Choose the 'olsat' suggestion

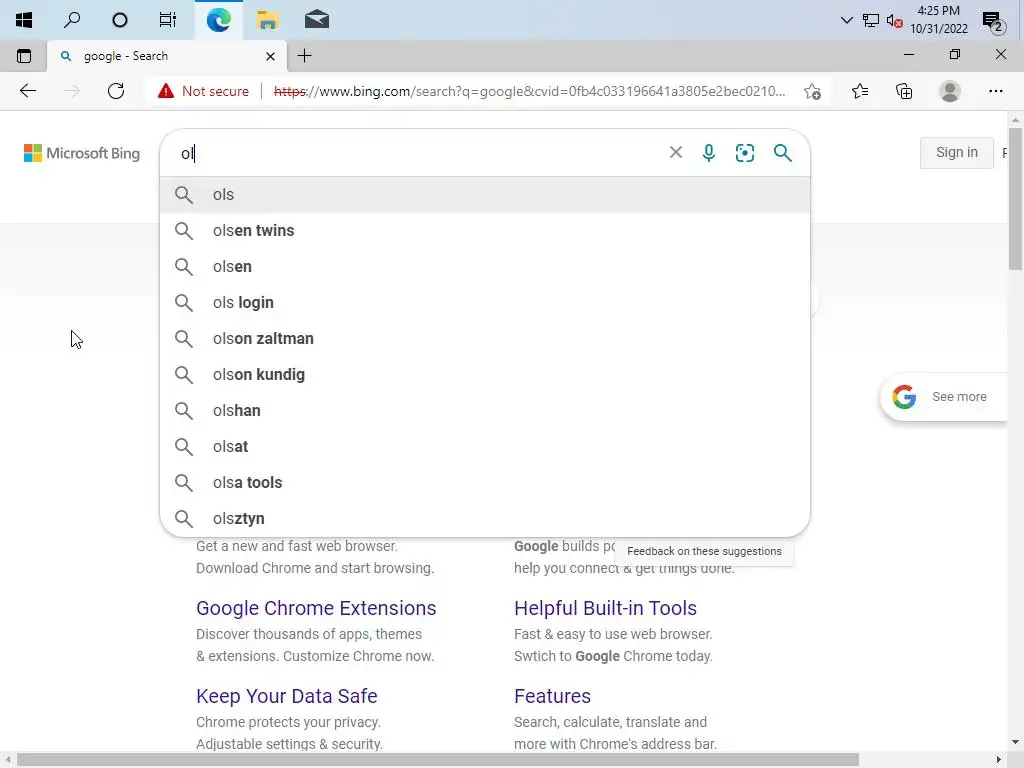[485, 446]
